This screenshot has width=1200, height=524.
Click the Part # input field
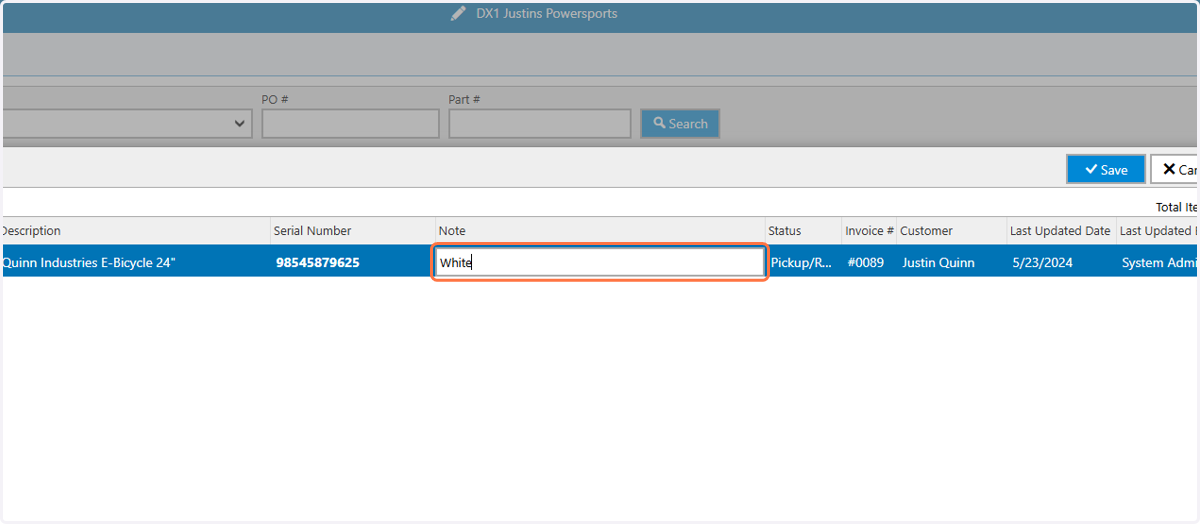click(539, 123)
